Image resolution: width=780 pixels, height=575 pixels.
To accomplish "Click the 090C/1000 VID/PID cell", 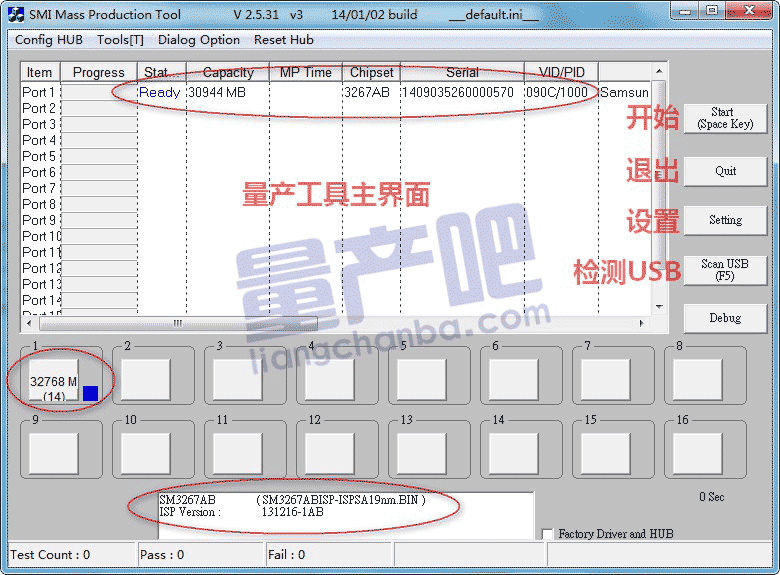I will (557, 93).
